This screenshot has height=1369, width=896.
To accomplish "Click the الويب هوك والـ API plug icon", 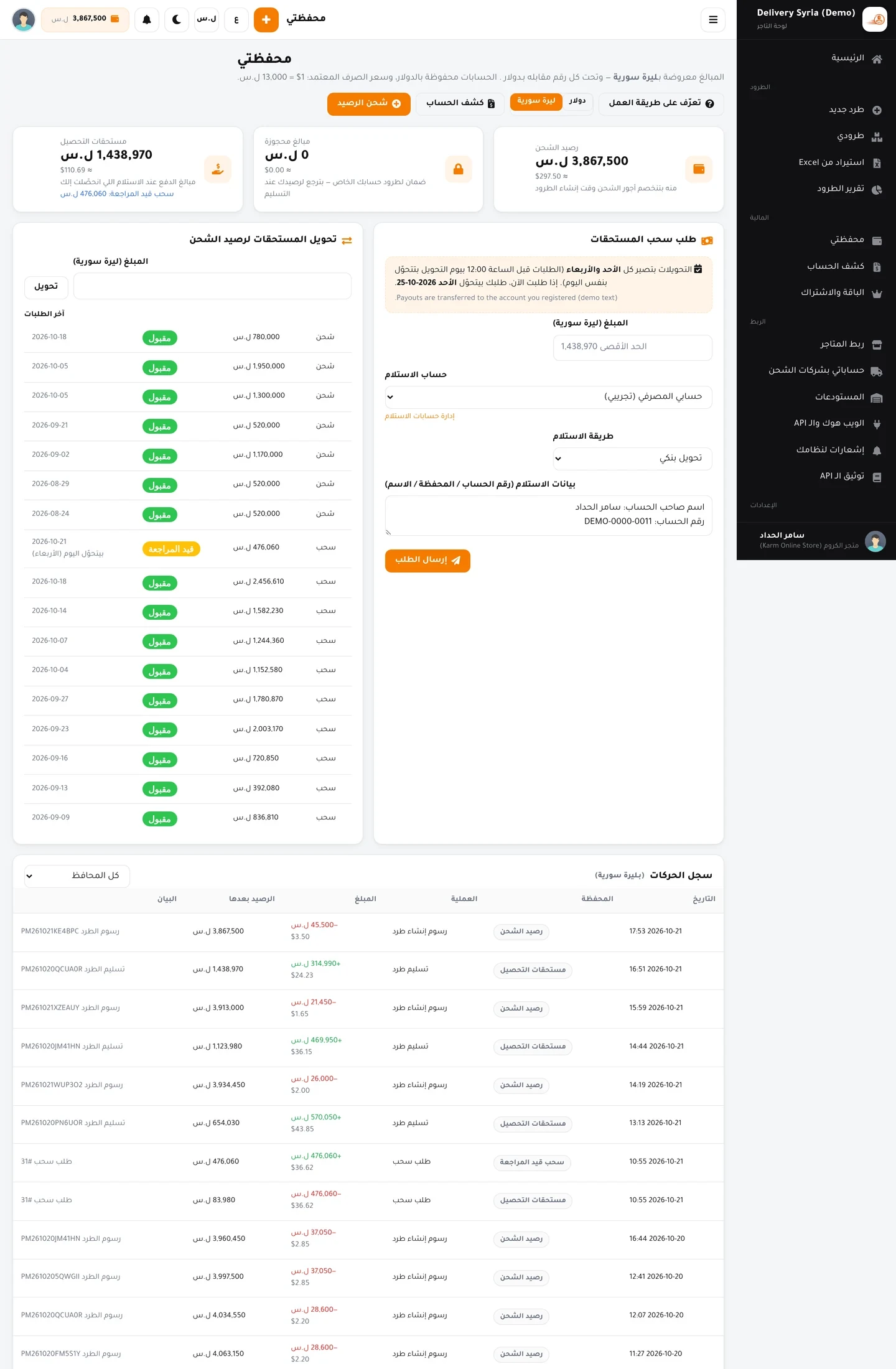I will point(877,424).
